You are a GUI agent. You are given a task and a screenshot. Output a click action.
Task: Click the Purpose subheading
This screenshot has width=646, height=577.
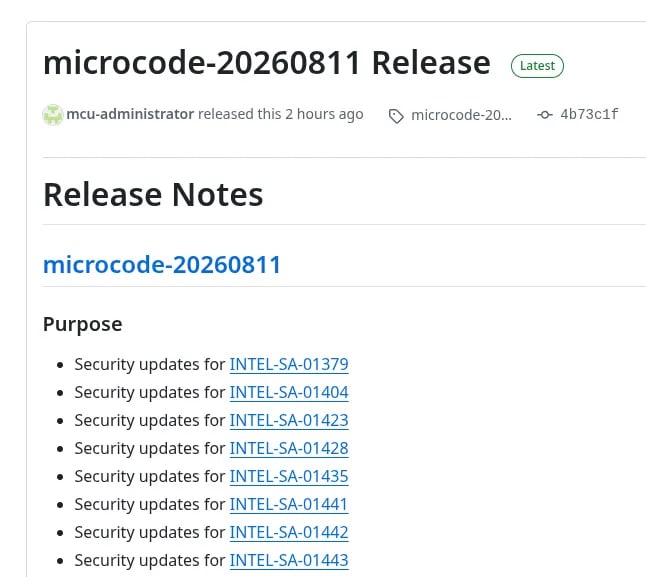coord(83,325)
